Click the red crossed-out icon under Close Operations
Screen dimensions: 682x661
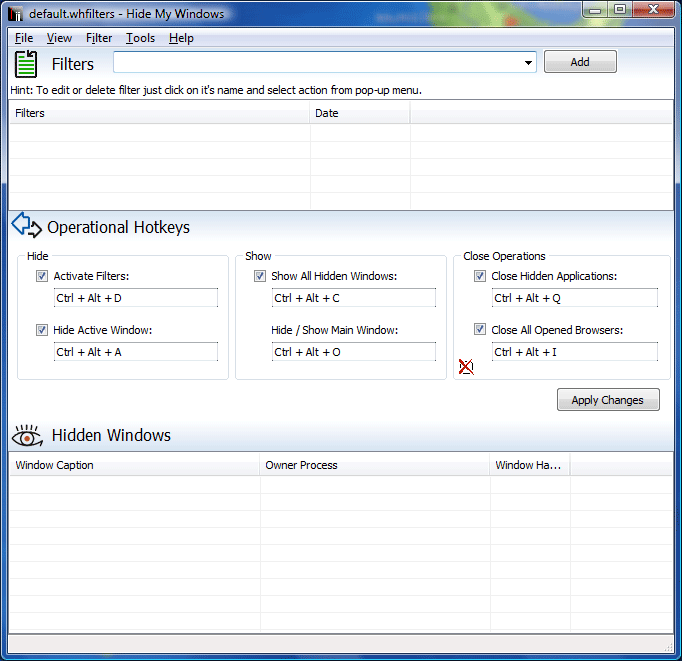coord(466,367)
